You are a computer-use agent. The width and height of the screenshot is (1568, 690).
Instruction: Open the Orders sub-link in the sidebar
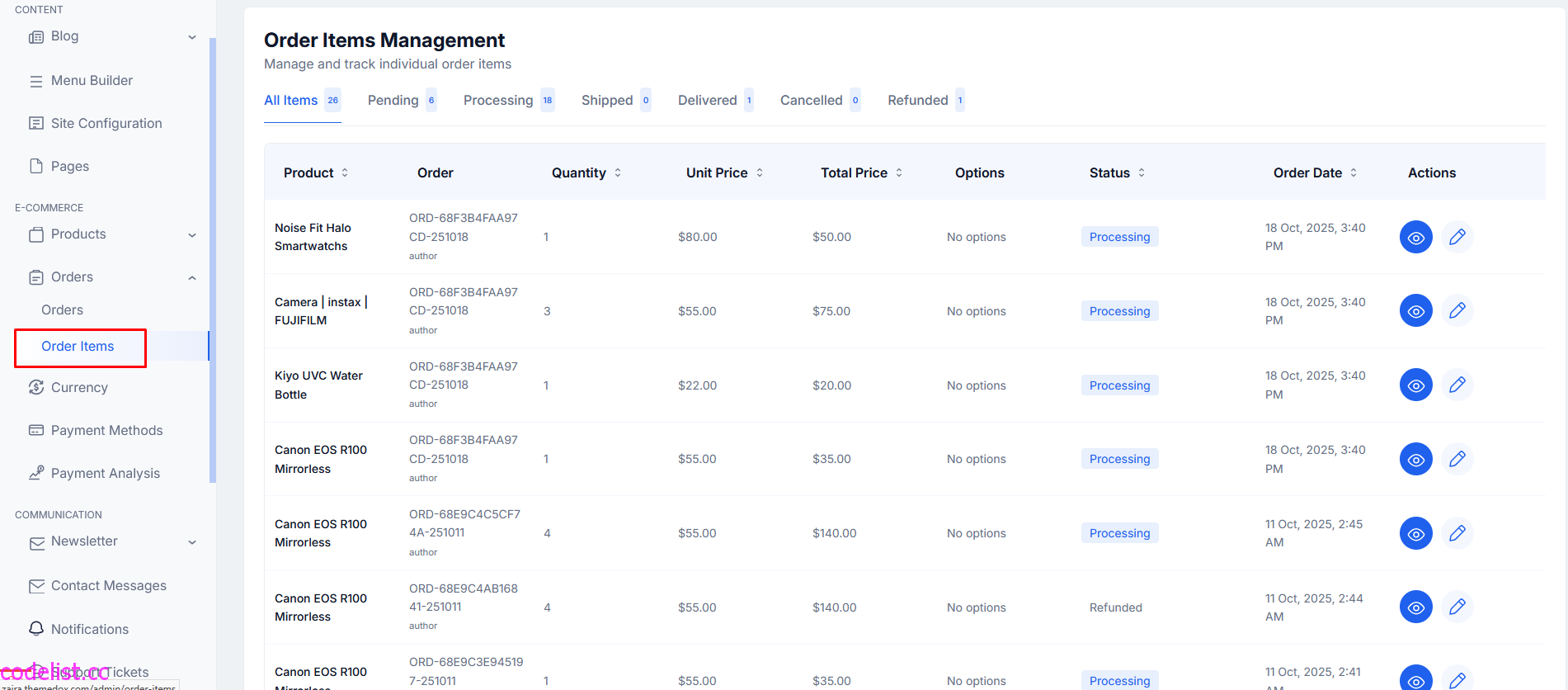tap(62, 310)
